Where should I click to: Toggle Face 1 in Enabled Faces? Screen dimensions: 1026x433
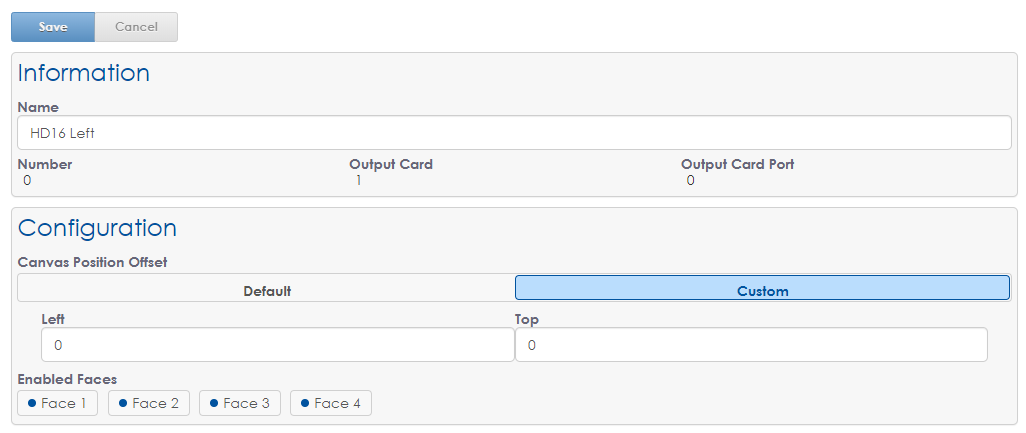(57, 403)
